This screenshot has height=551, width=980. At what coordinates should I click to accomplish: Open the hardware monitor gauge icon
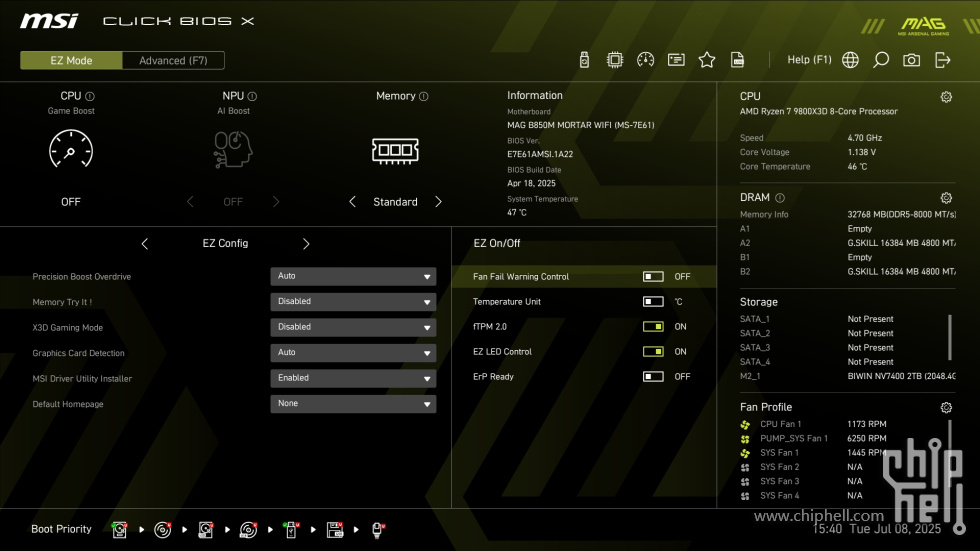point(646,60)
